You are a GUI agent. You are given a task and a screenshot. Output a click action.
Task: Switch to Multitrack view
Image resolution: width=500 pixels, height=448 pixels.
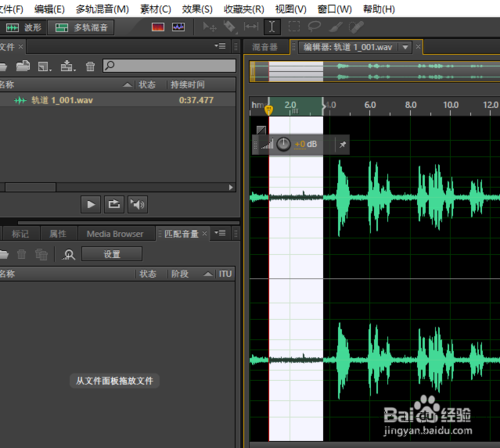[x=81, y=27]
